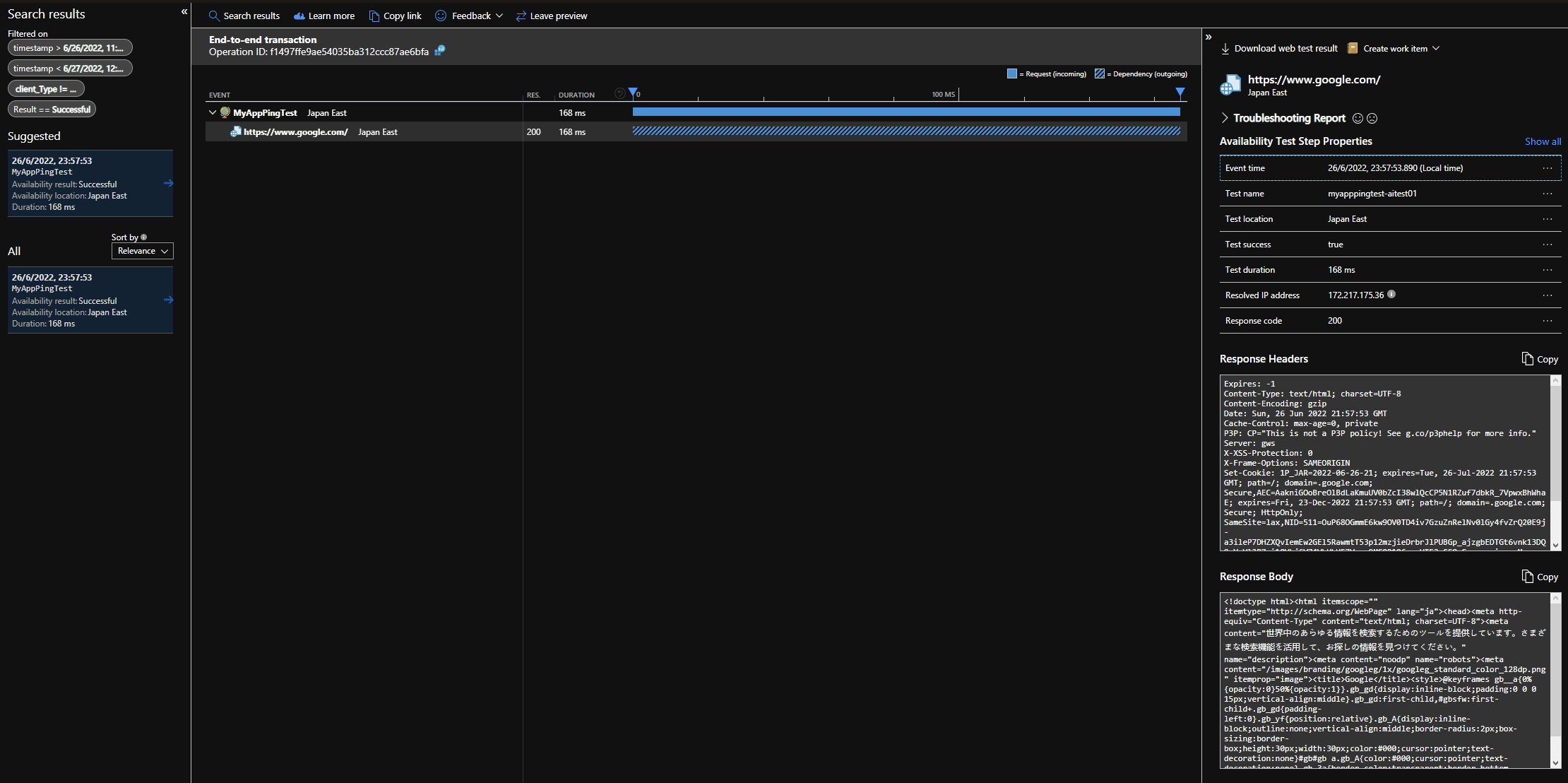Click the arrow on the suggested MyAppPingTest result
This screenshot has width=1568, height=783.
168,183
